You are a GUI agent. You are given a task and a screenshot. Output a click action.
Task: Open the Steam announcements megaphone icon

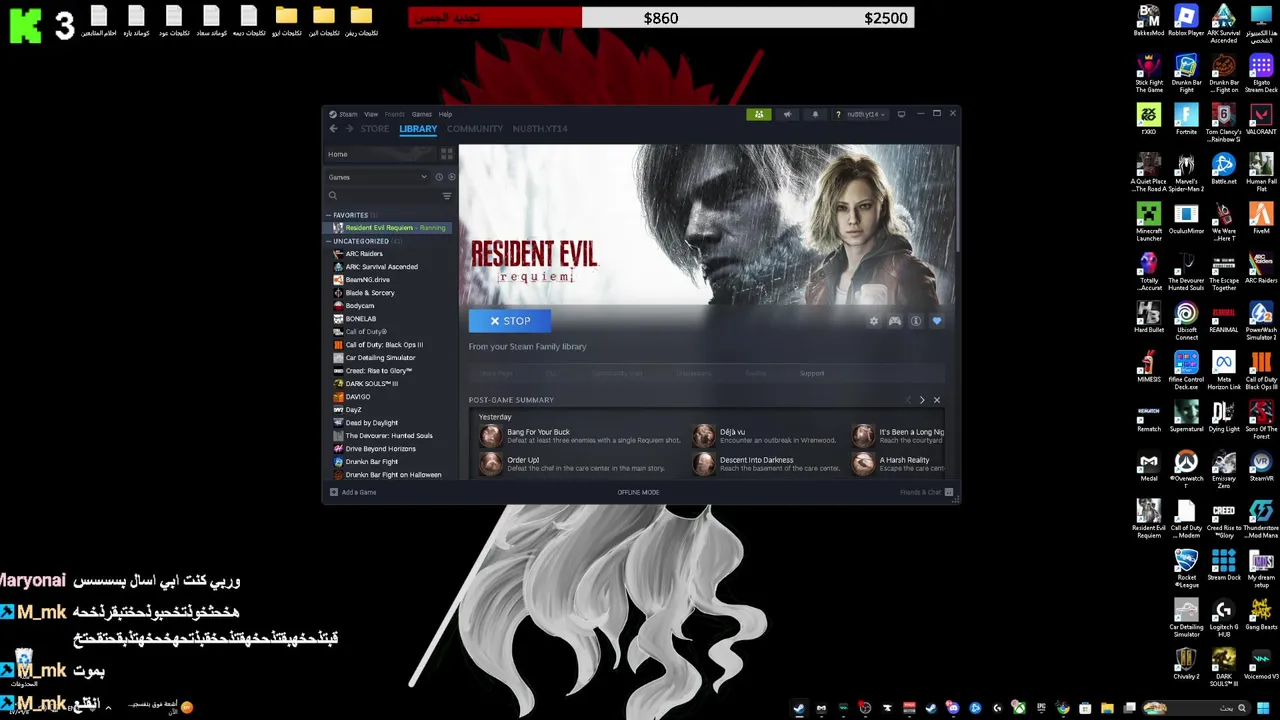click(x=787, y=114)
